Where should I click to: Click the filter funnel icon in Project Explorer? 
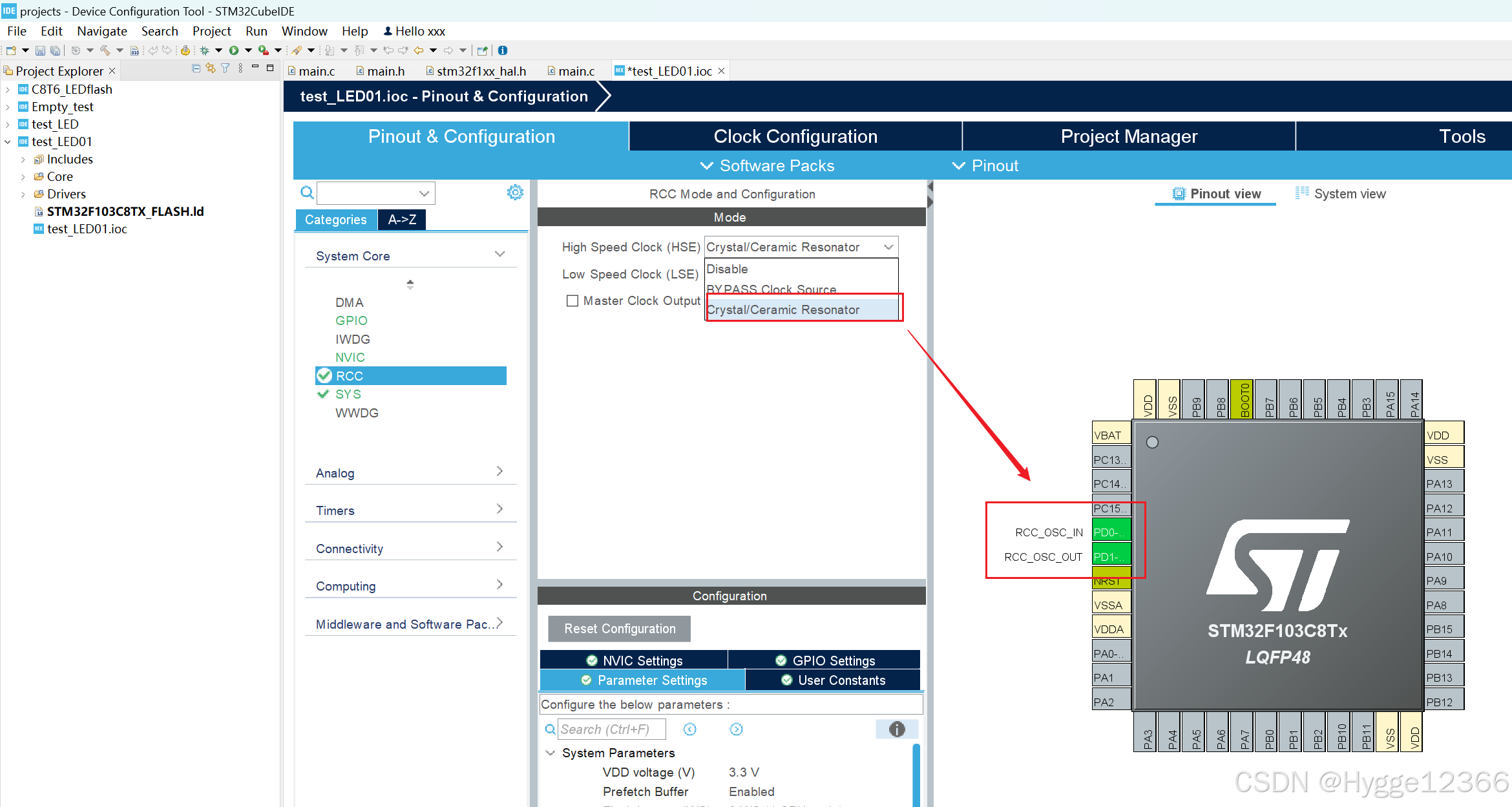click(x=226, y=68)
